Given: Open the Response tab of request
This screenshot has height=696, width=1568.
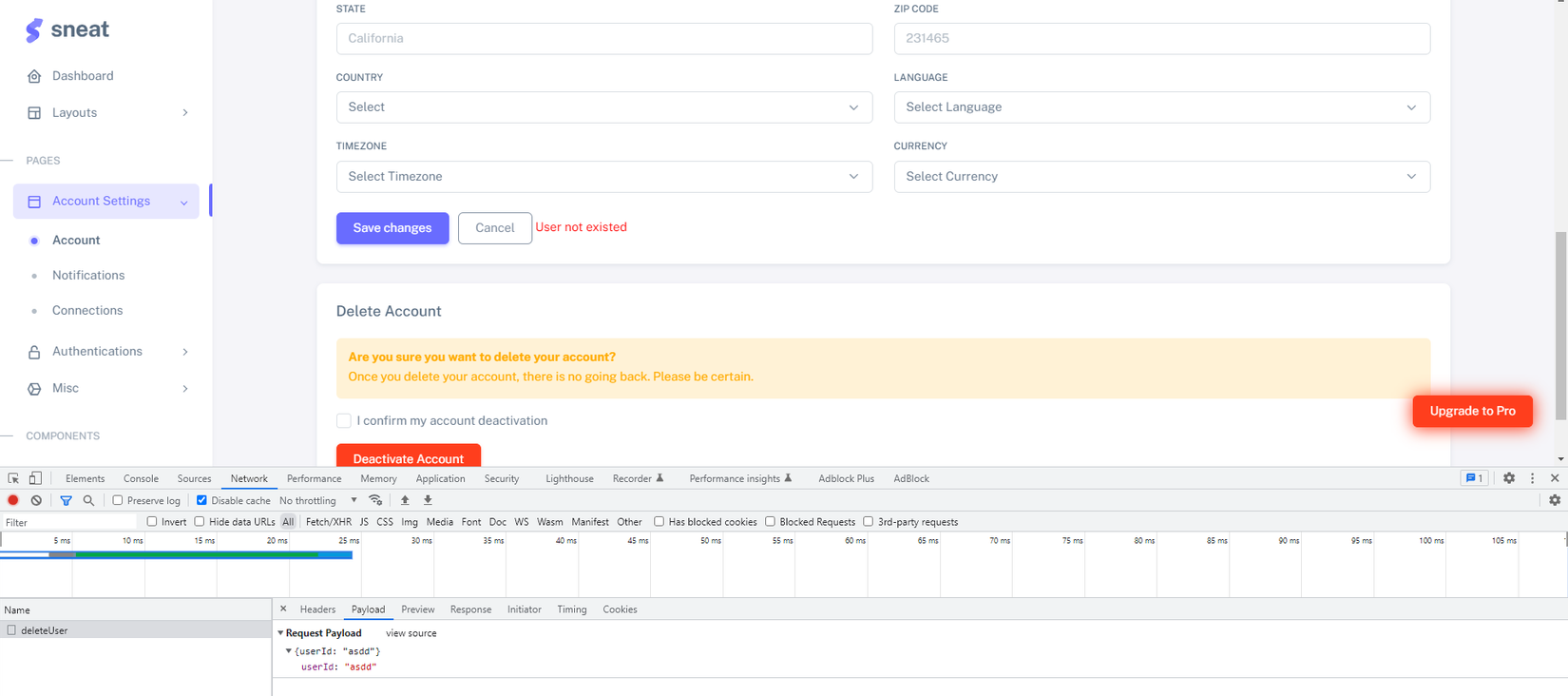Looking at the screenshot, I should point(470,609).
